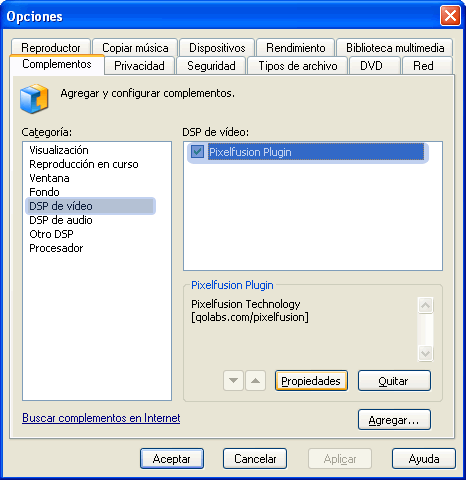Click the plug-in cube icon beside the description
The width and height of the screenshot is (466, 480).
34,99
